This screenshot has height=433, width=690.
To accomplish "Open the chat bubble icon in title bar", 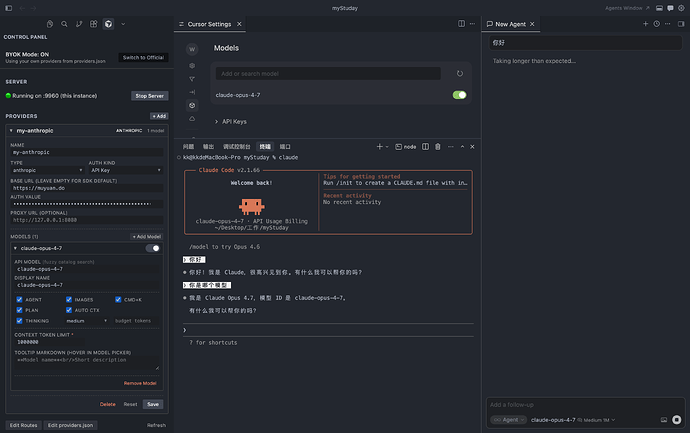I will [670, 8].
